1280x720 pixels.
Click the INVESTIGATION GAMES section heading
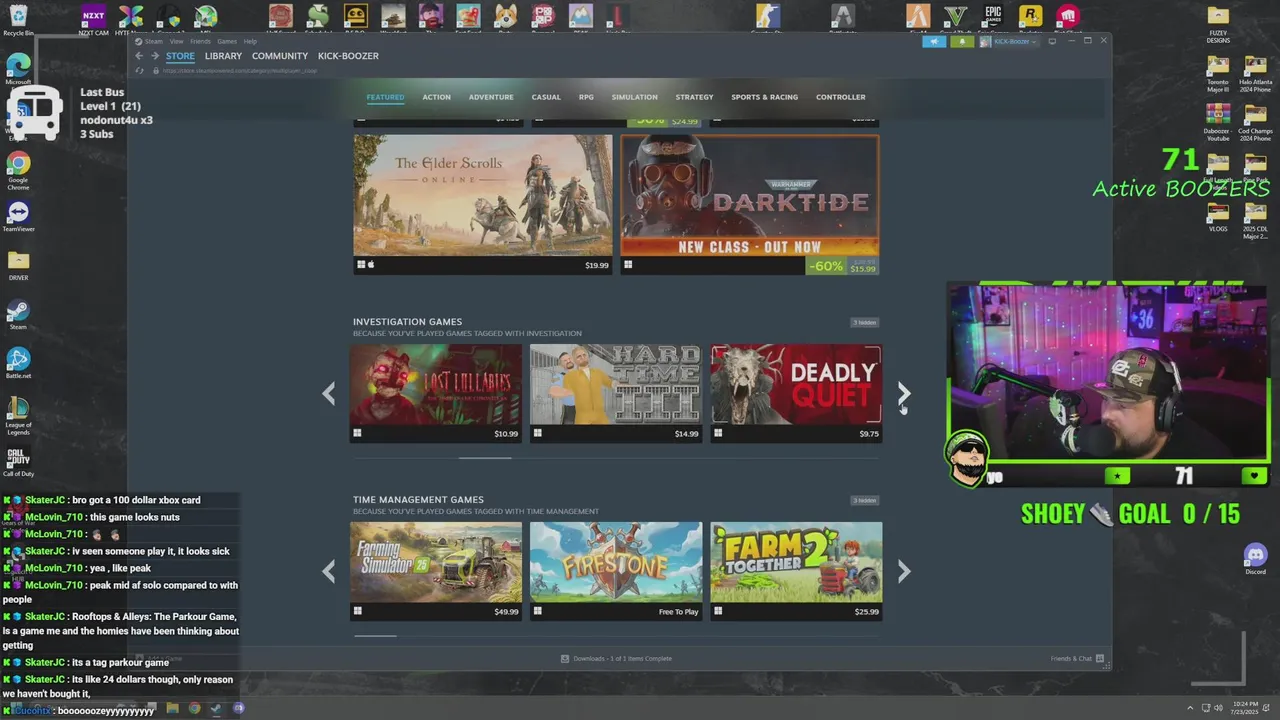tap(407, 322)
